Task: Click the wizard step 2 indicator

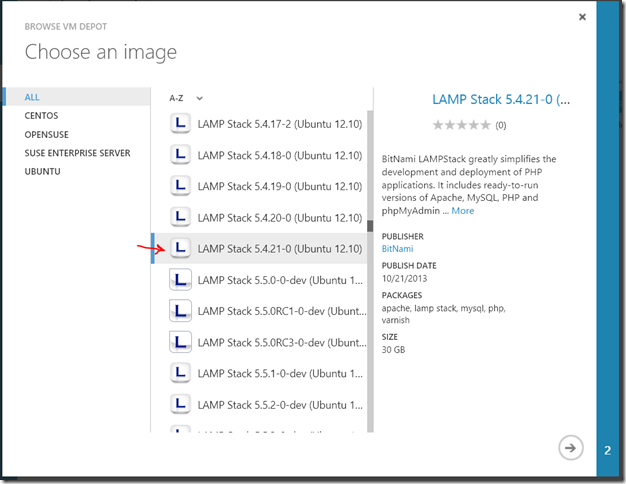Action: (607, 450)
